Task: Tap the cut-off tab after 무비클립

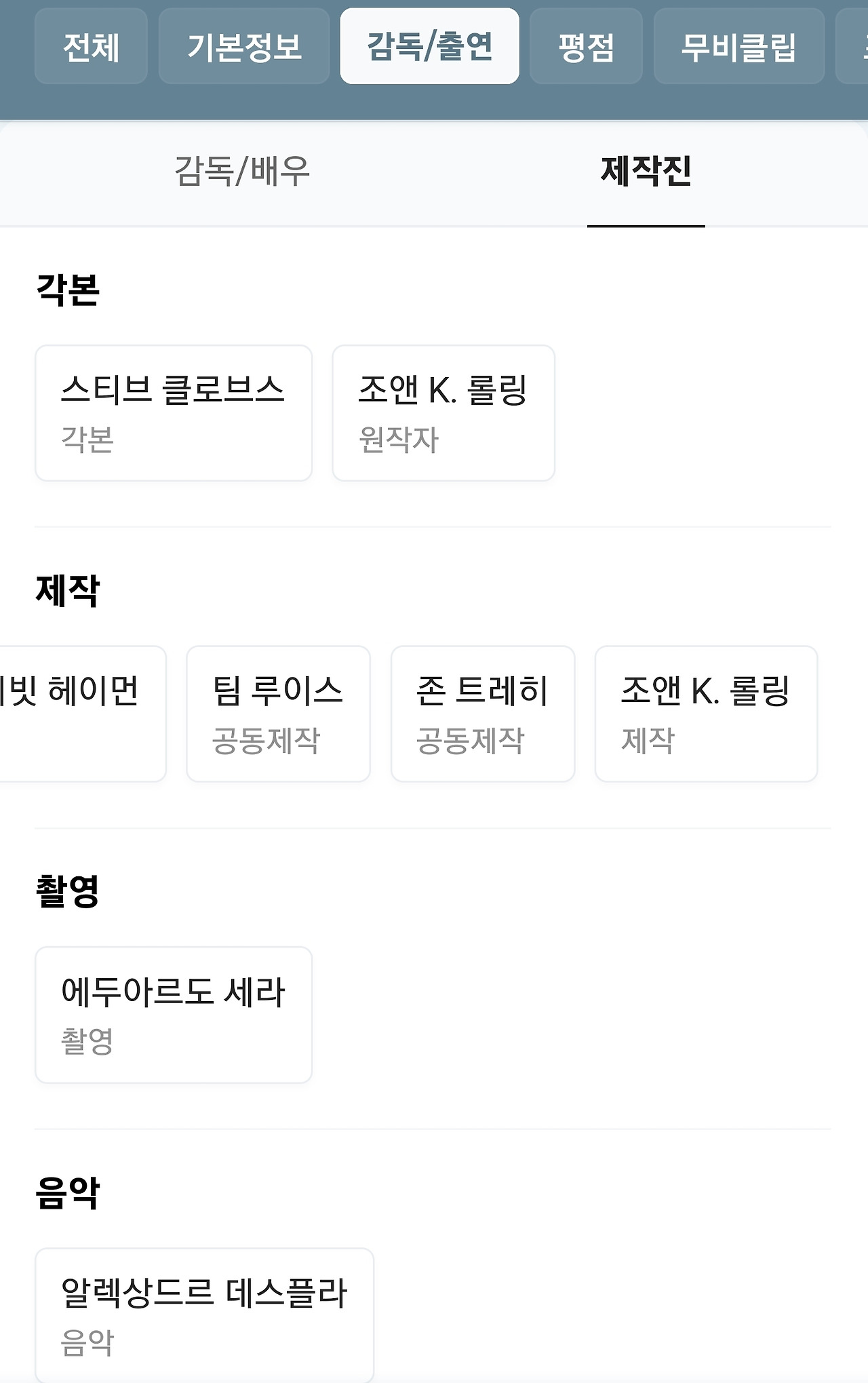Action: click(x=852, y=46)
